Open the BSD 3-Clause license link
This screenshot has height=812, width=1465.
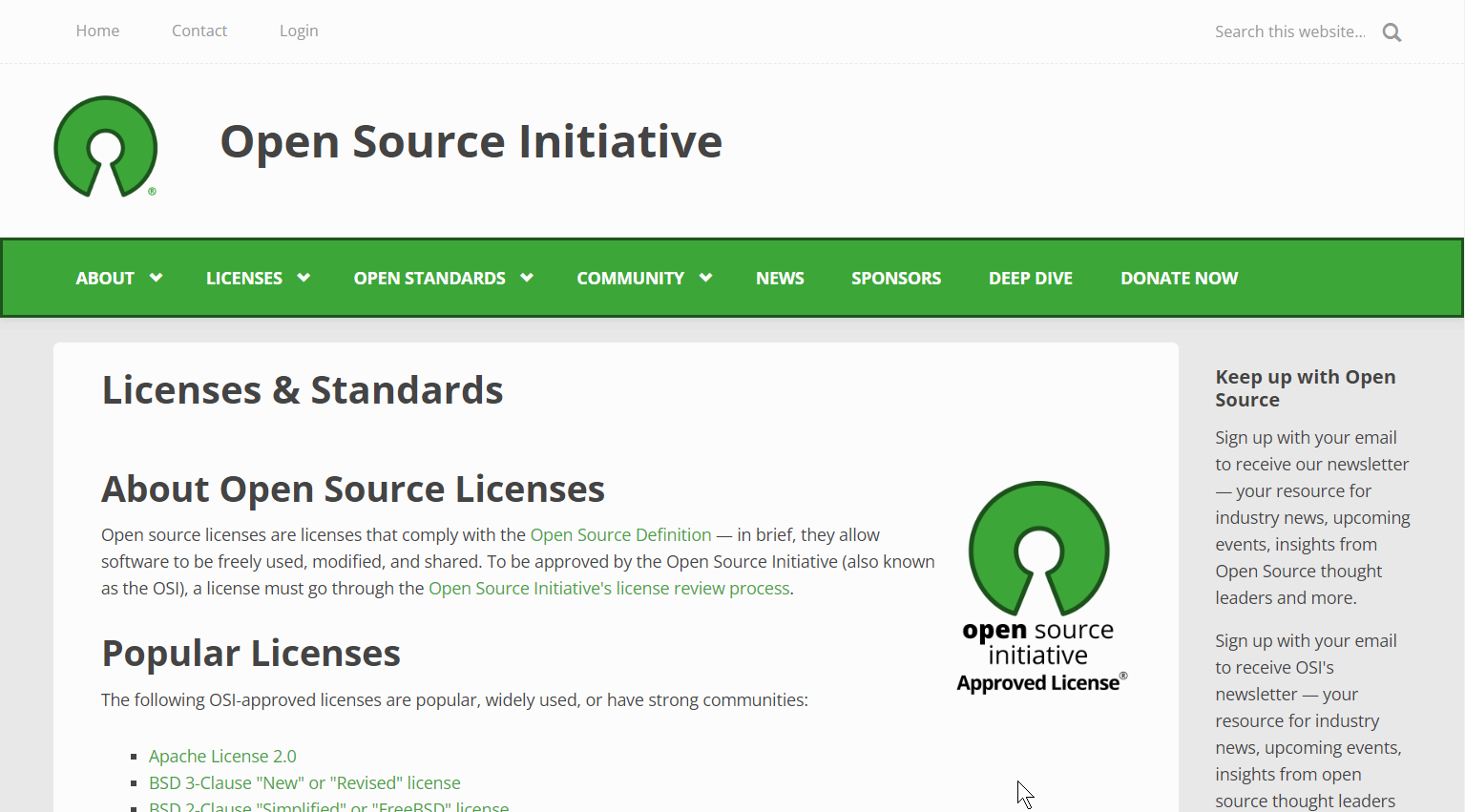tap(304, 782)
